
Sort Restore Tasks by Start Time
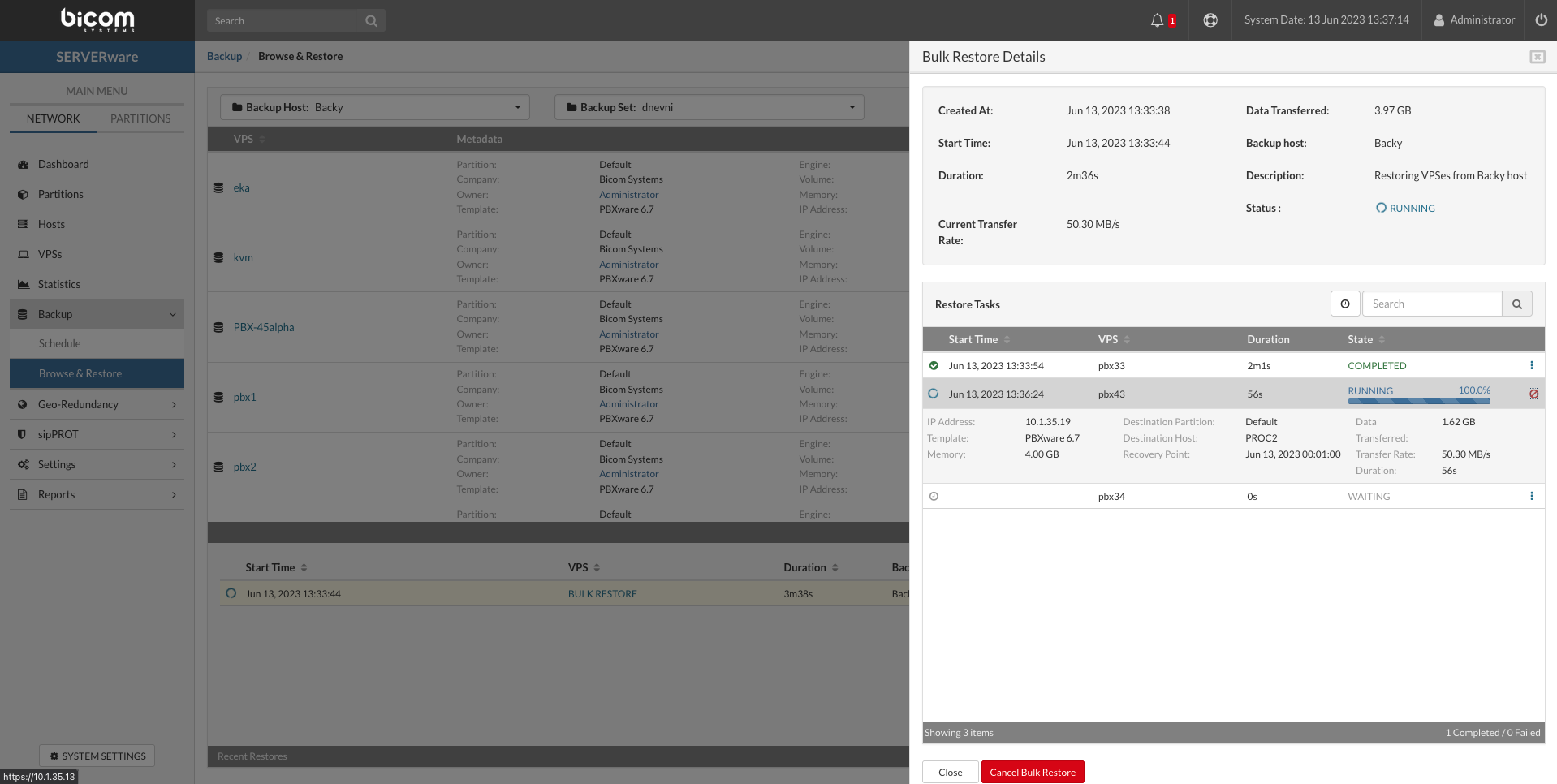point(979,340)
